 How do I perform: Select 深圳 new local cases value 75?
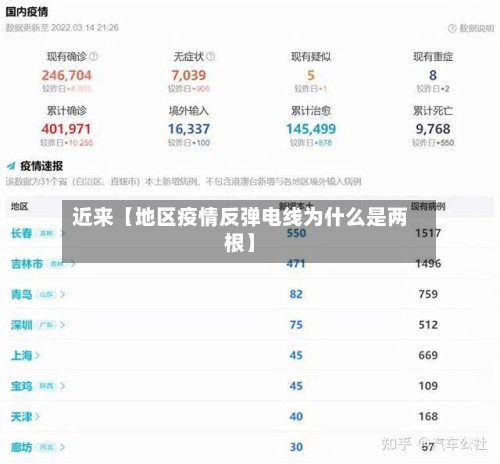point(296,325)
